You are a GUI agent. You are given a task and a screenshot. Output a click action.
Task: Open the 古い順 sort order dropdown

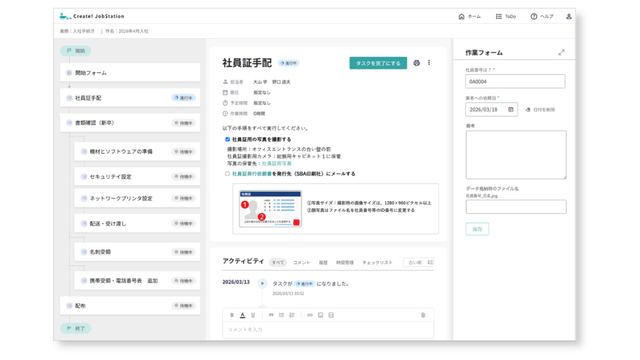(x=419, y=262)
